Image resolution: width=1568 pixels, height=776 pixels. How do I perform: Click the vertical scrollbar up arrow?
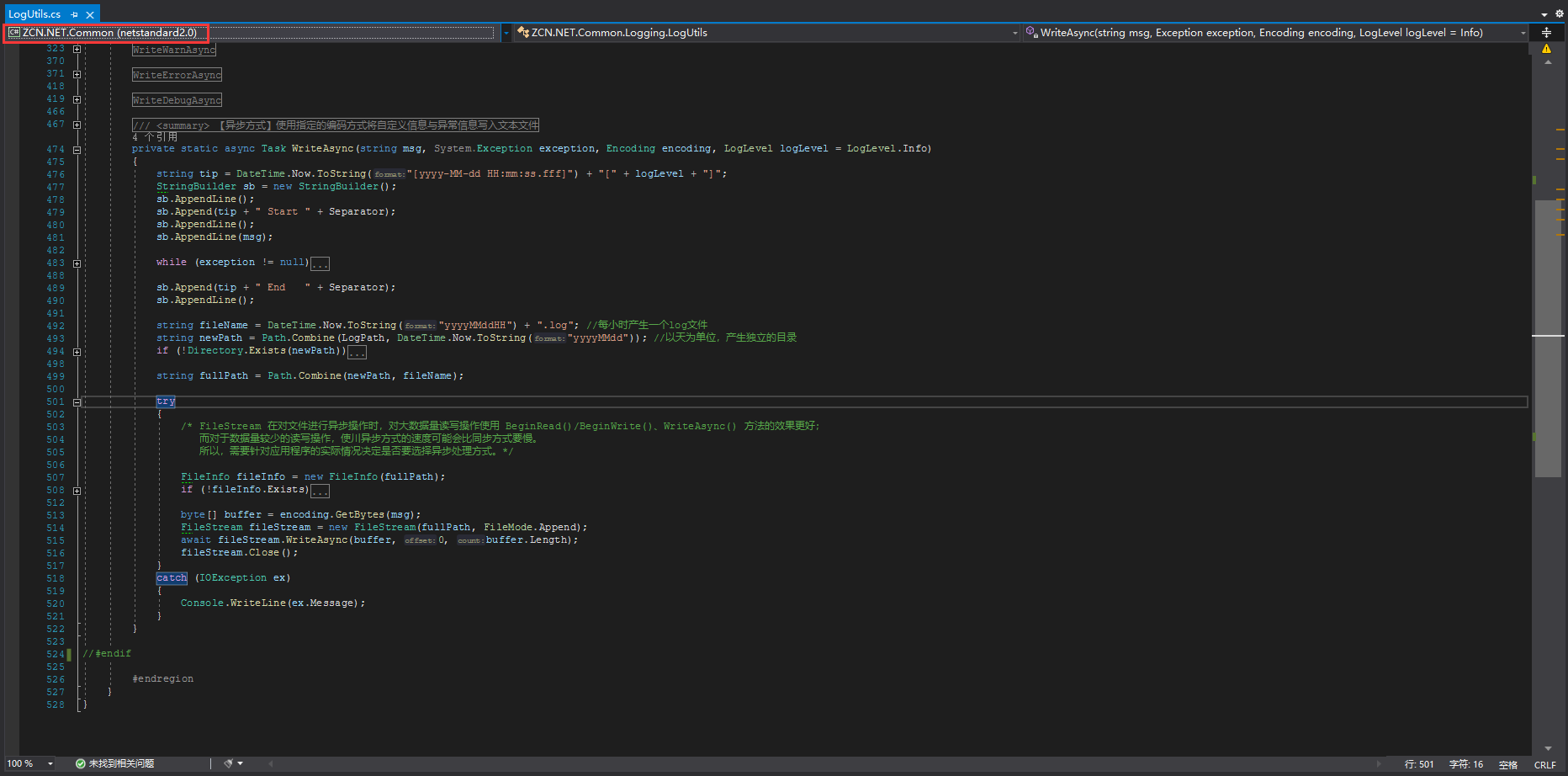tap(1548, 62)
